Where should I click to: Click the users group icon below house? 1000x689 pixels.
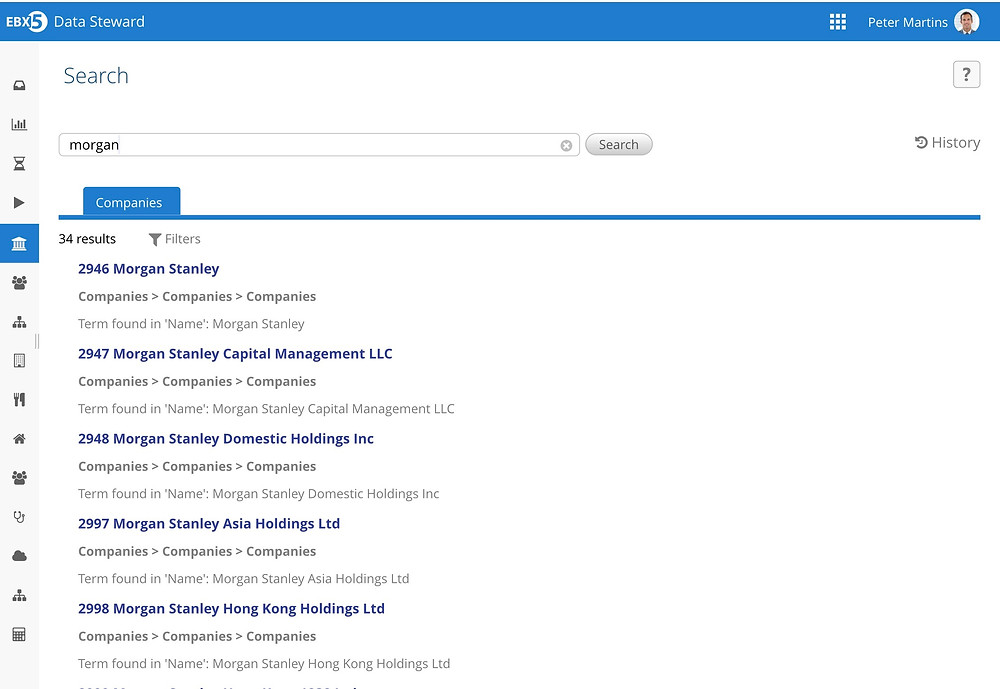pyautogui.click(x=19, y=478)
